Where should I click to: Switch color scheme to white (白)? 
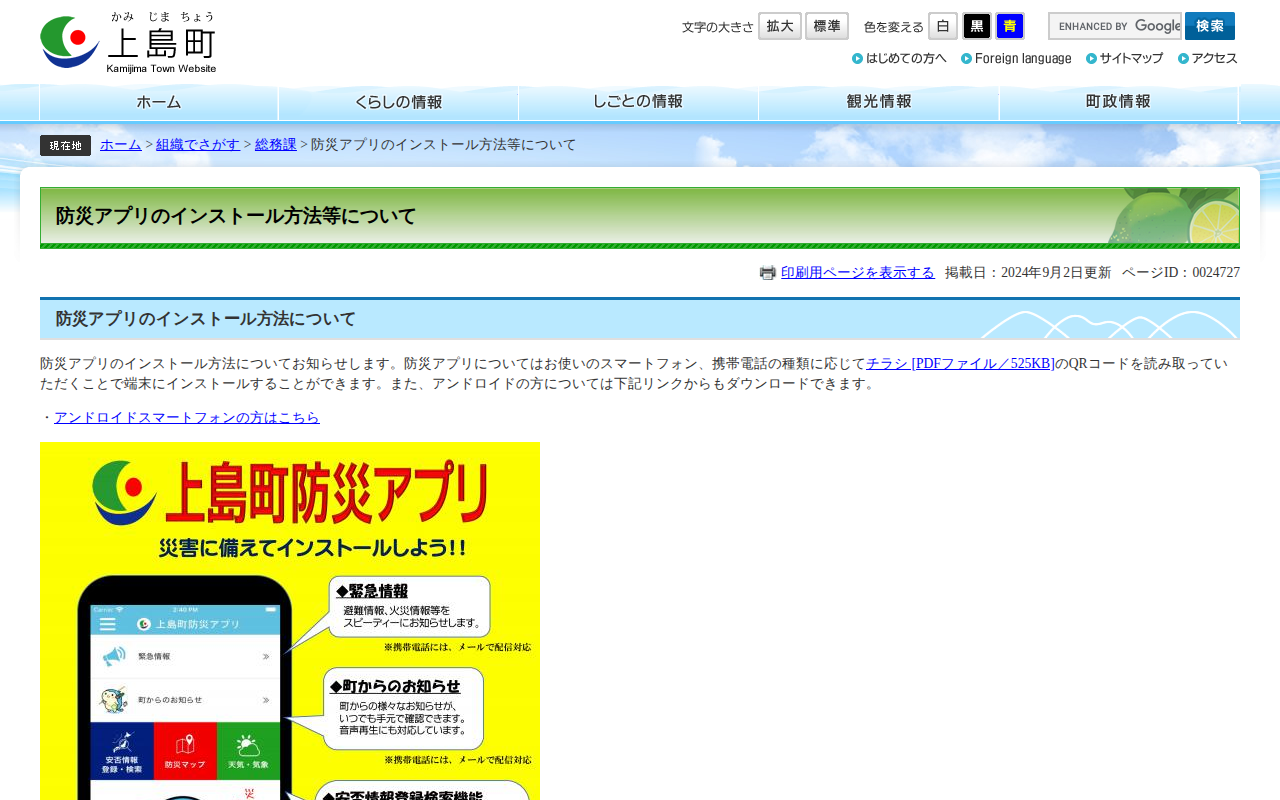pos(943,26)
